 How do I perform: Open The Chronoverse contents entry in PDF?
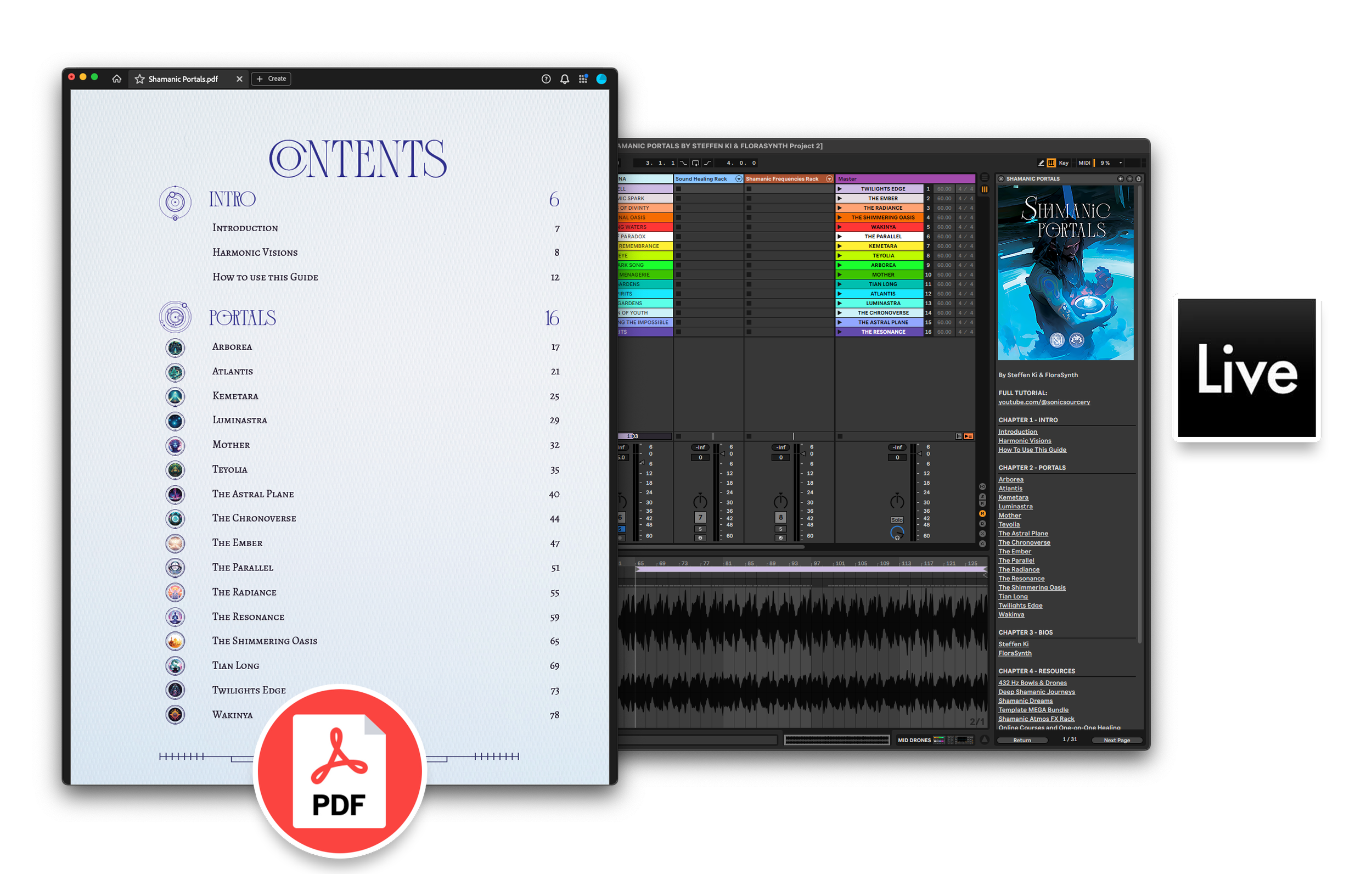tap(254, 518)
